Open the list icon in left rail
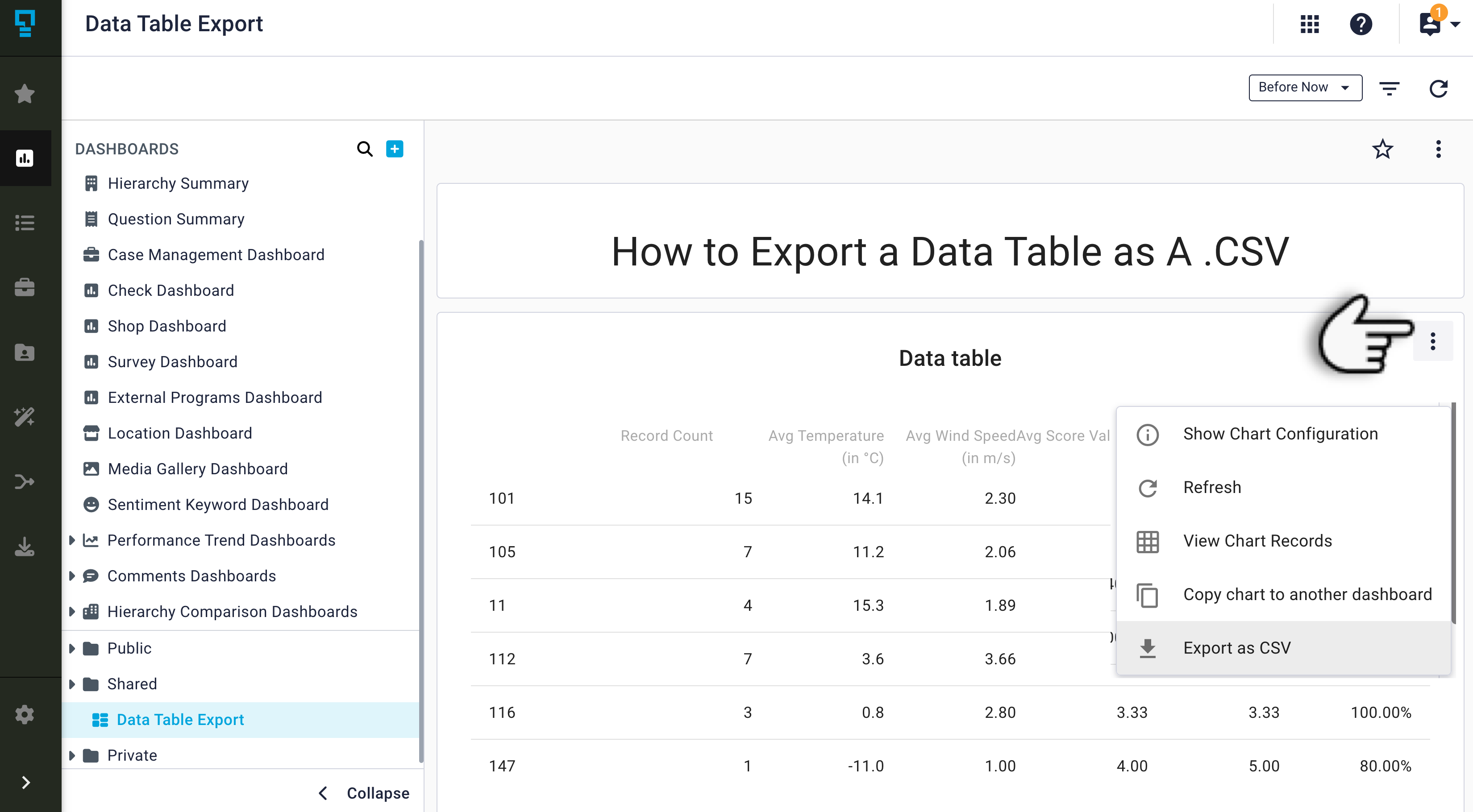The image size is (1473, 812). click(25, 222)
